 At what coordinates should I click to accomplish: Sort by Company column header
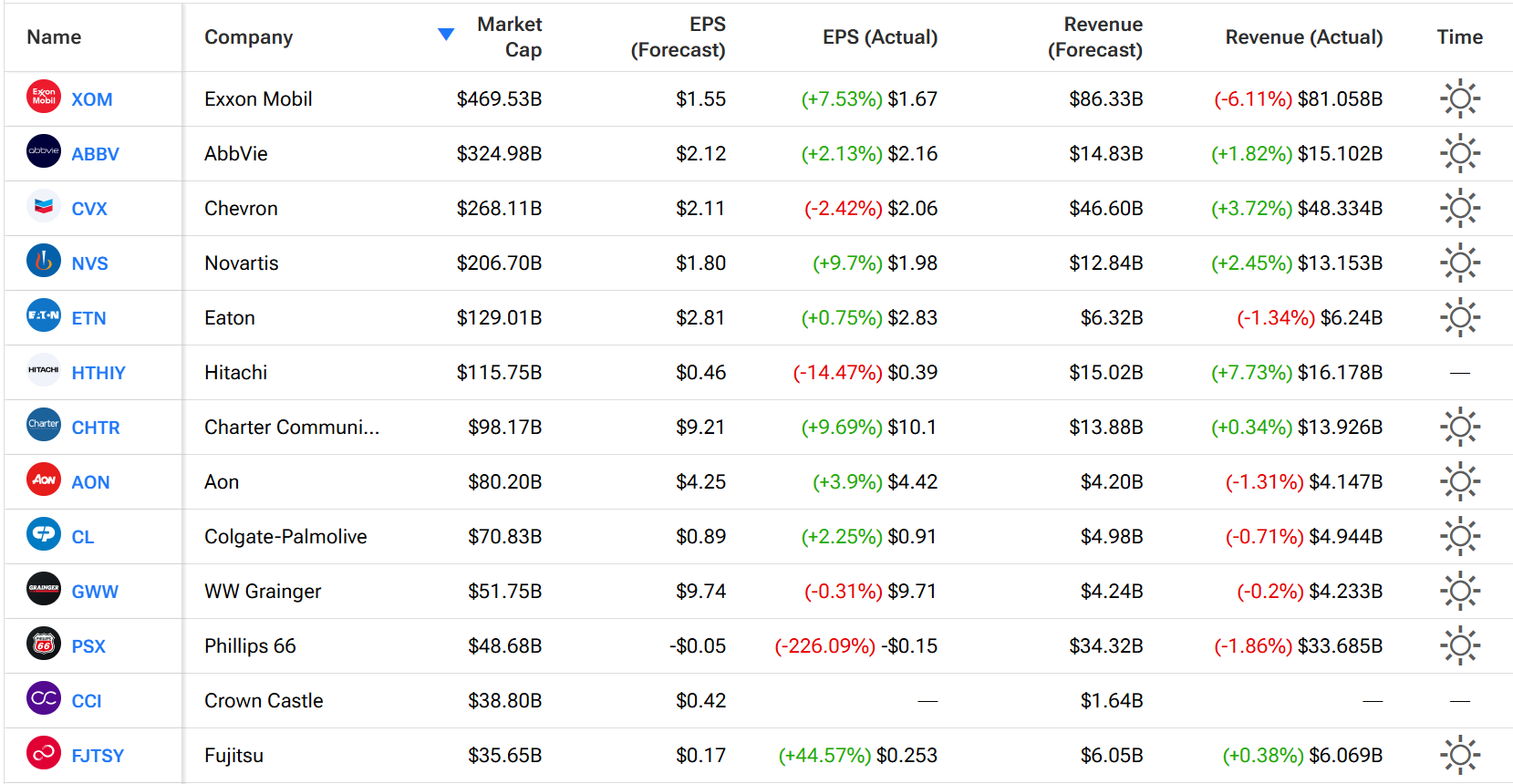pos(249,37)
